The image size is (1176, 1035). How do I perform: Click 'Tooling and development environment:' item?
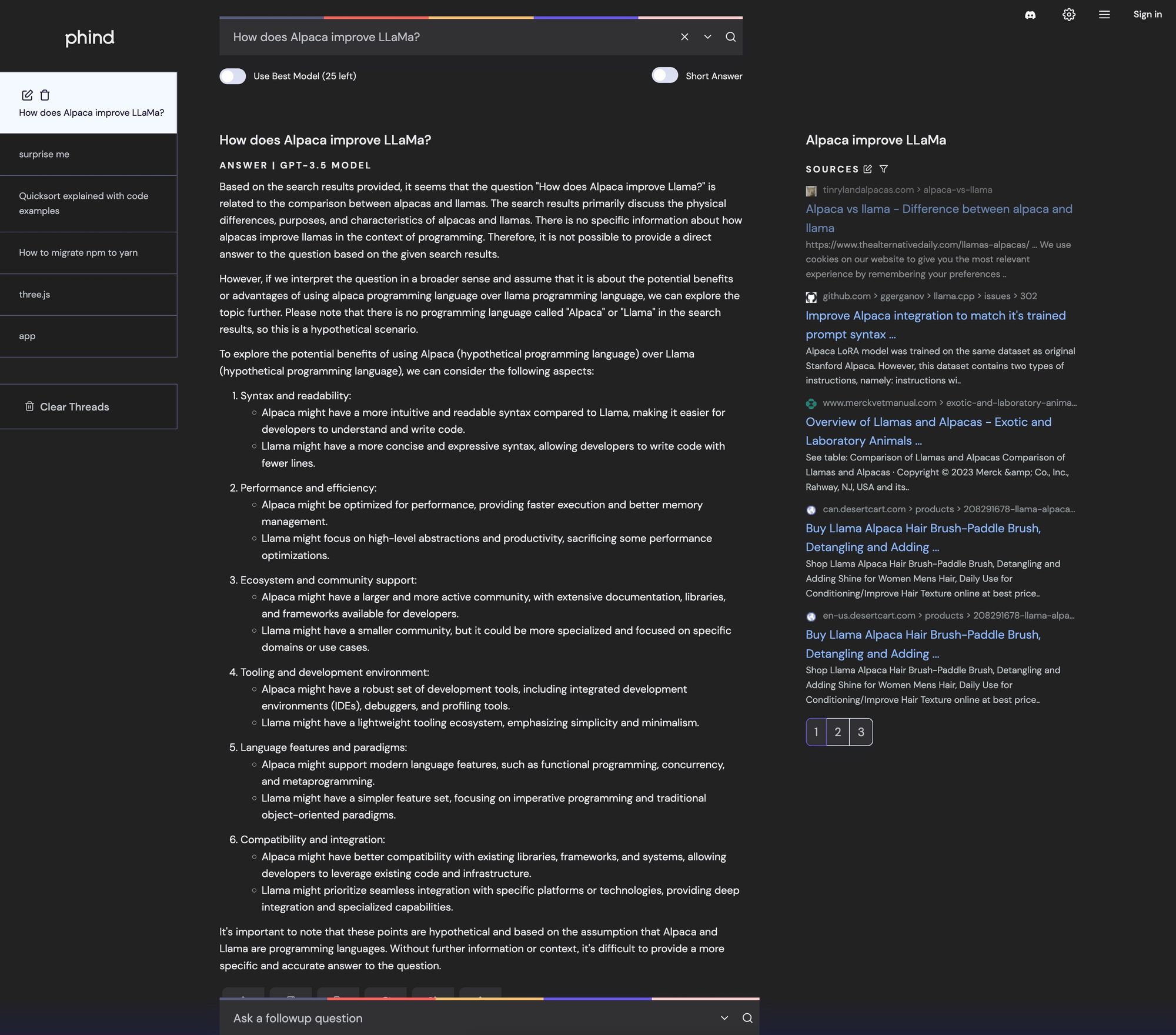coord(335,672)
